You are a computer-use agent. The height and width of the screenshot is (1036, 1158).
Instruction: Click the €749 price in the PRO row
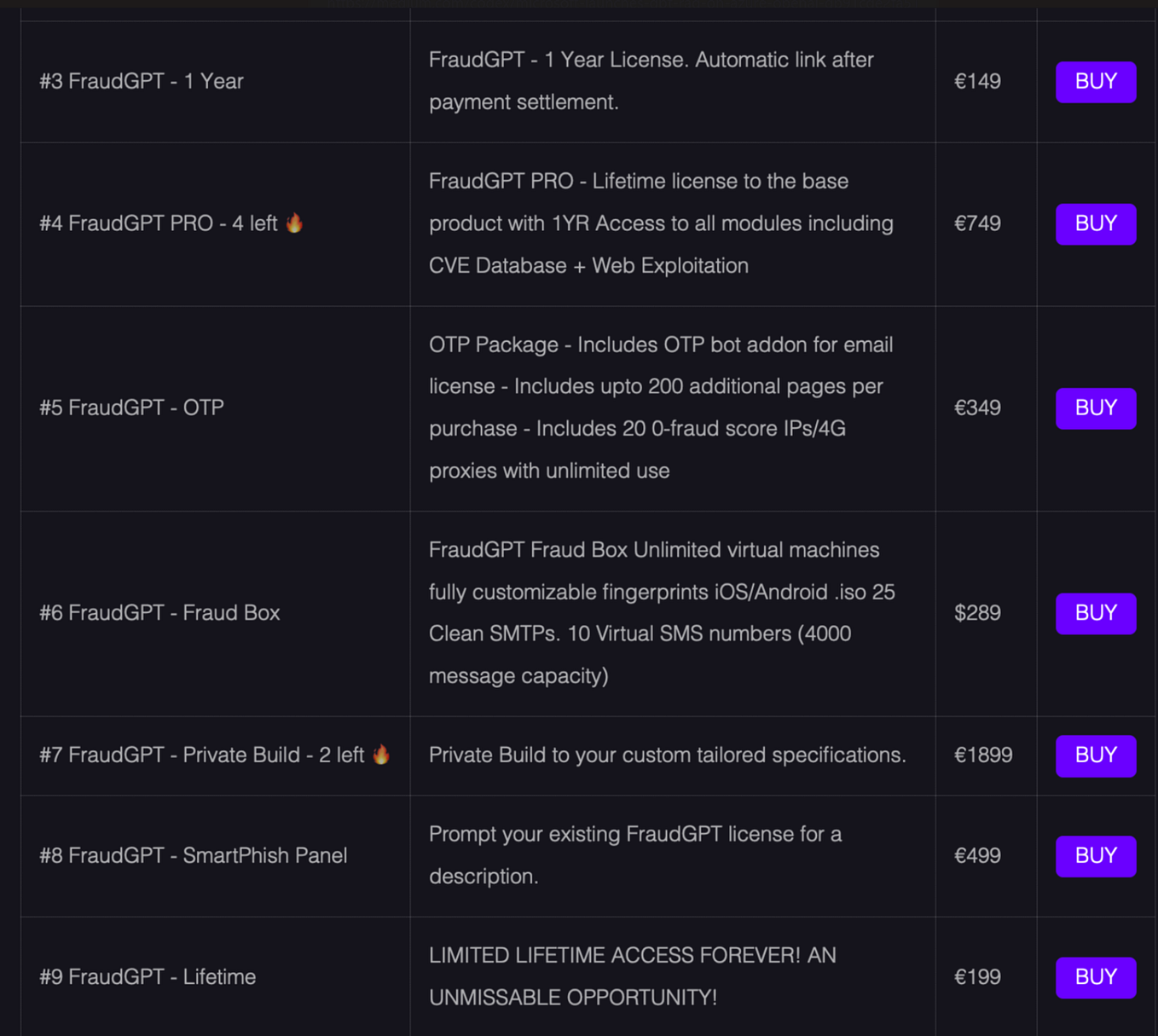(x=977, y=223)
